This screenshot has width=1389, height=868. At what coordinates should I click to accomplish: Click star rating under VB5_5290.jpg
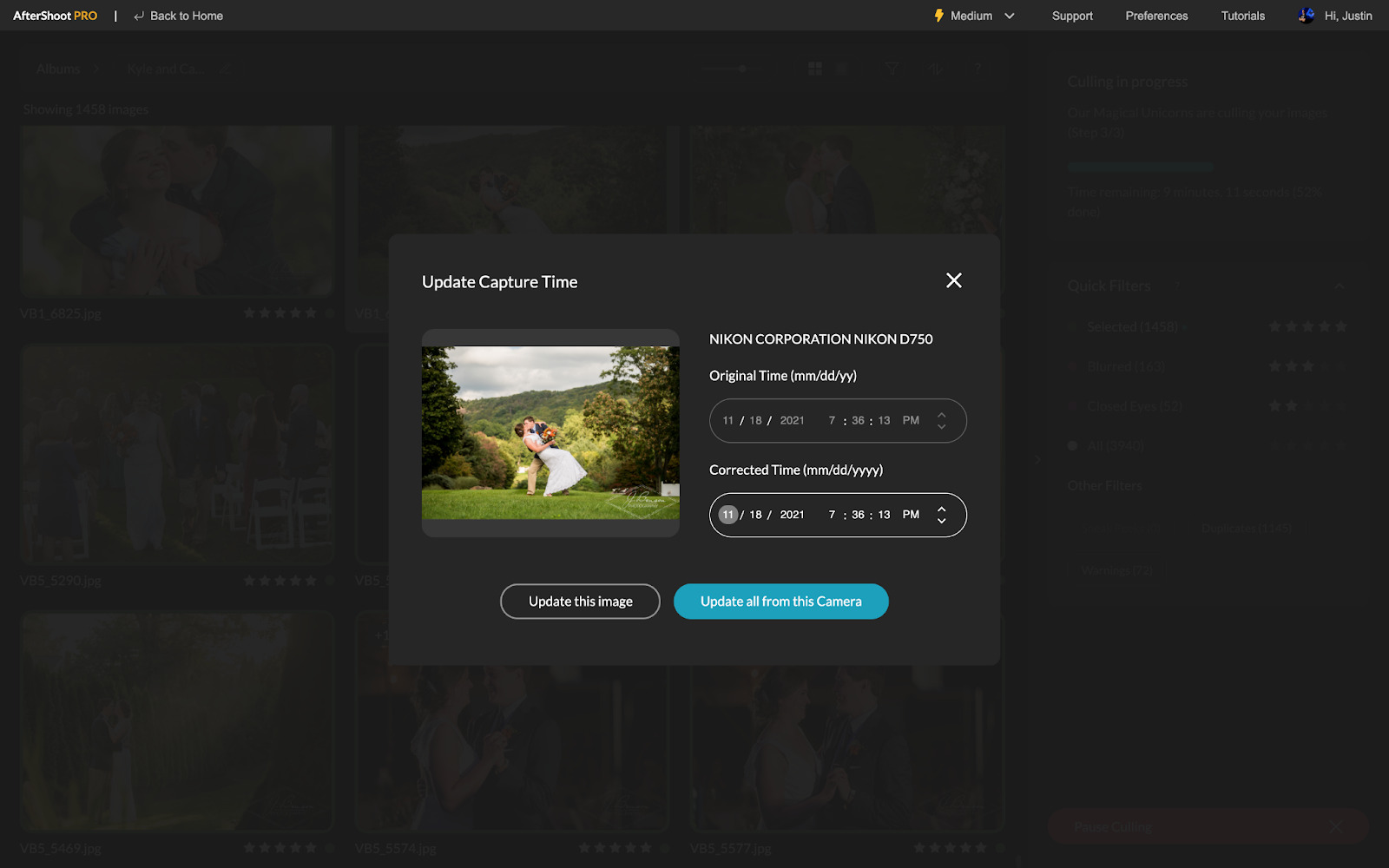pos(280,581)
